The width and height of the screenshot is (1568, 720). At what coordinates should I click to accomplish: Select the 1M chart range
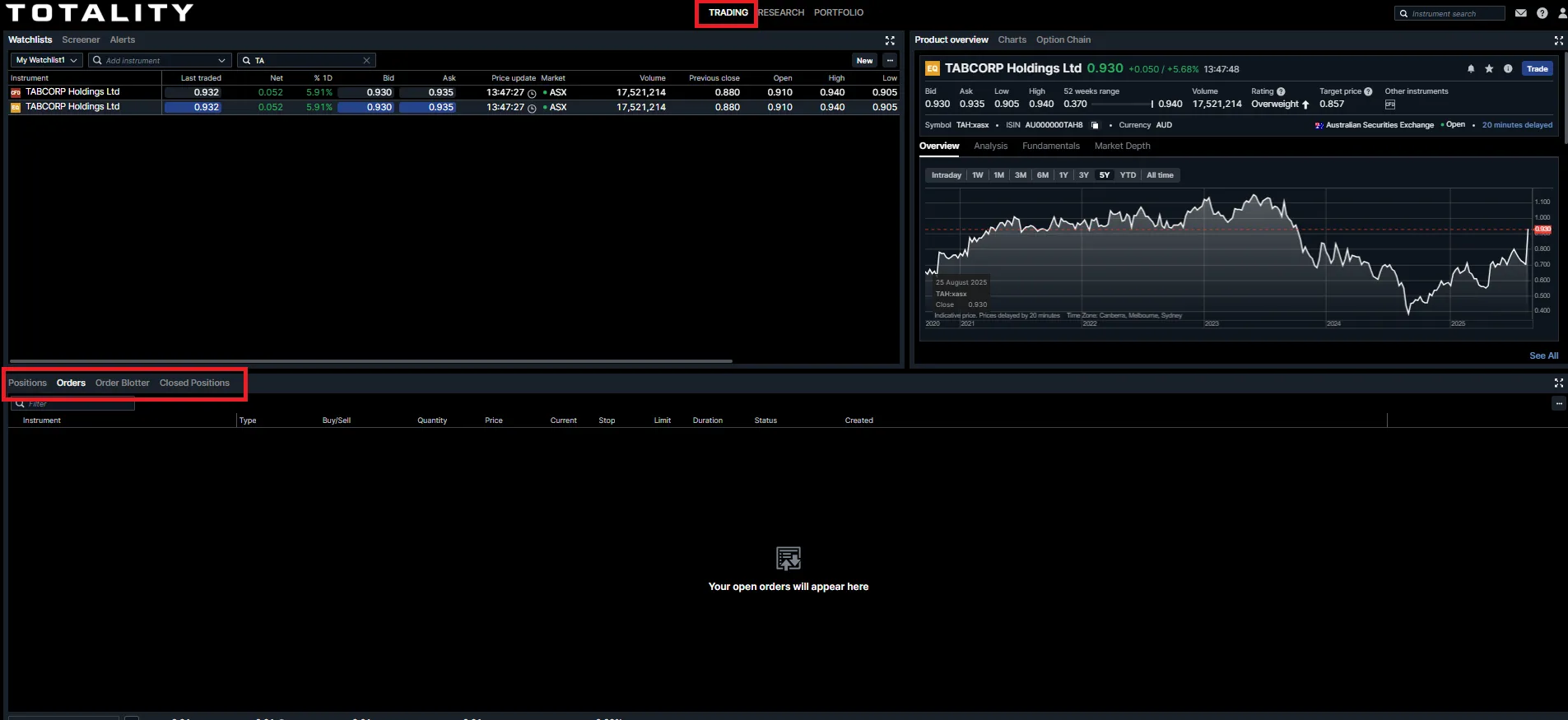click(x=998, y=175)
